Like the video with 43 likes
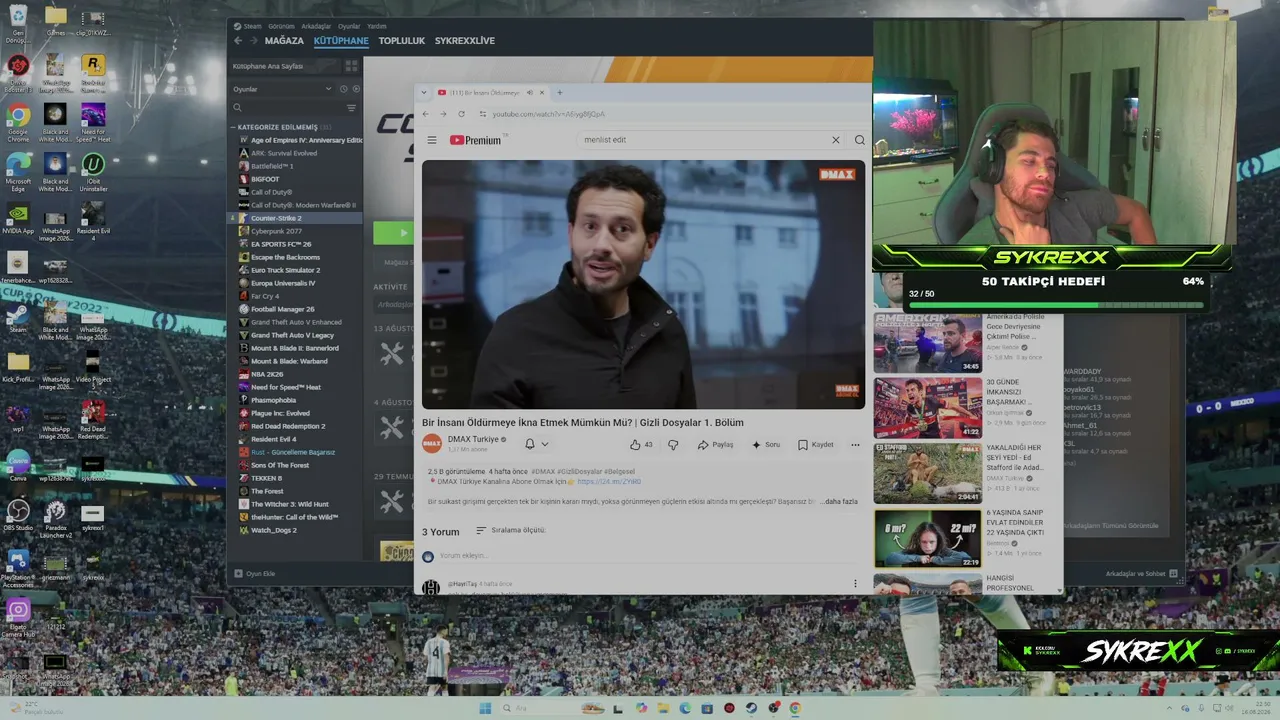The width and height of the screenshot is (1280, 720). click(x=641, y=445)
